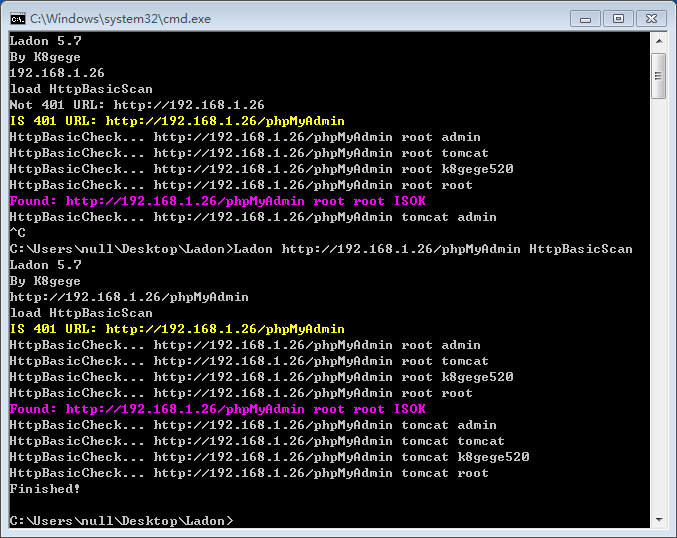Click the scrollbar up arrow

tap(659, 41)
